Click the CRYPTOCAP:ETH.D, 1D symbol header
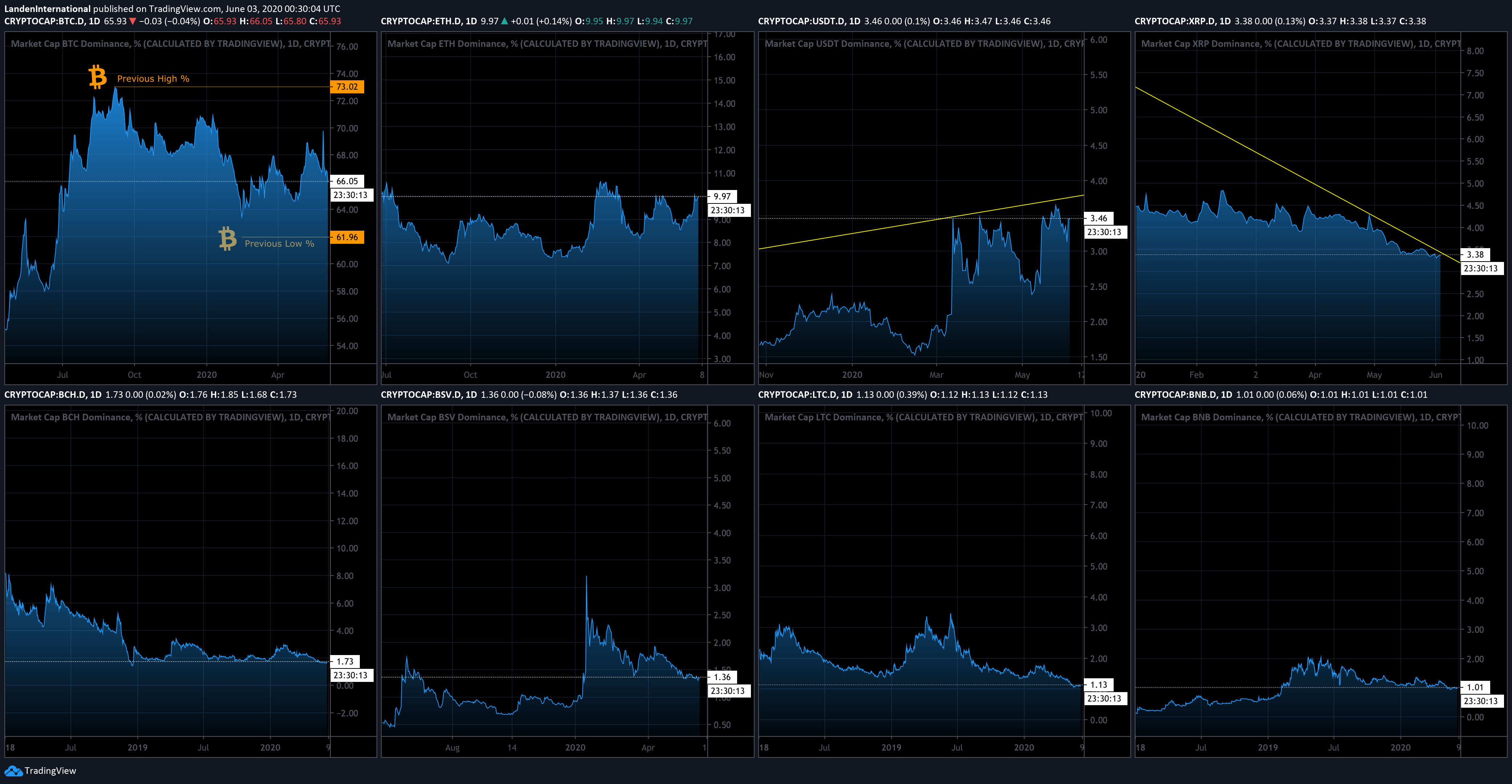 tap(429, 21)
